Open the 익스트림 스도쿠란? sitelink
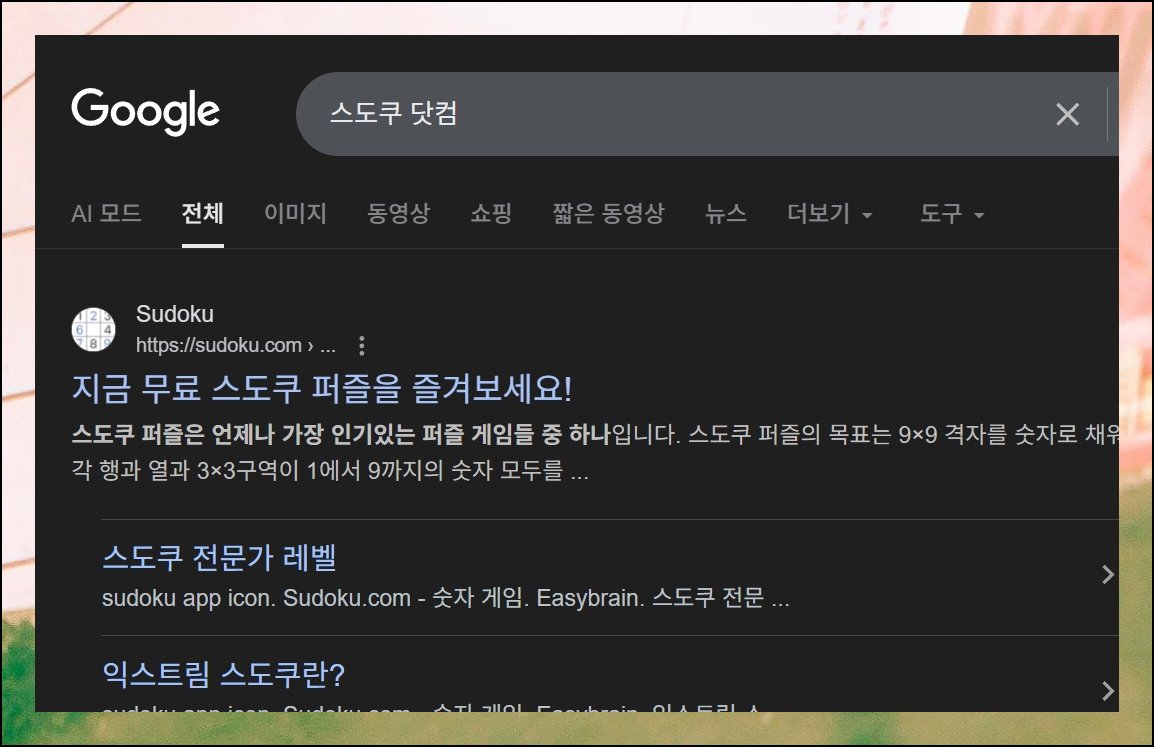 (x=224, y=673)
